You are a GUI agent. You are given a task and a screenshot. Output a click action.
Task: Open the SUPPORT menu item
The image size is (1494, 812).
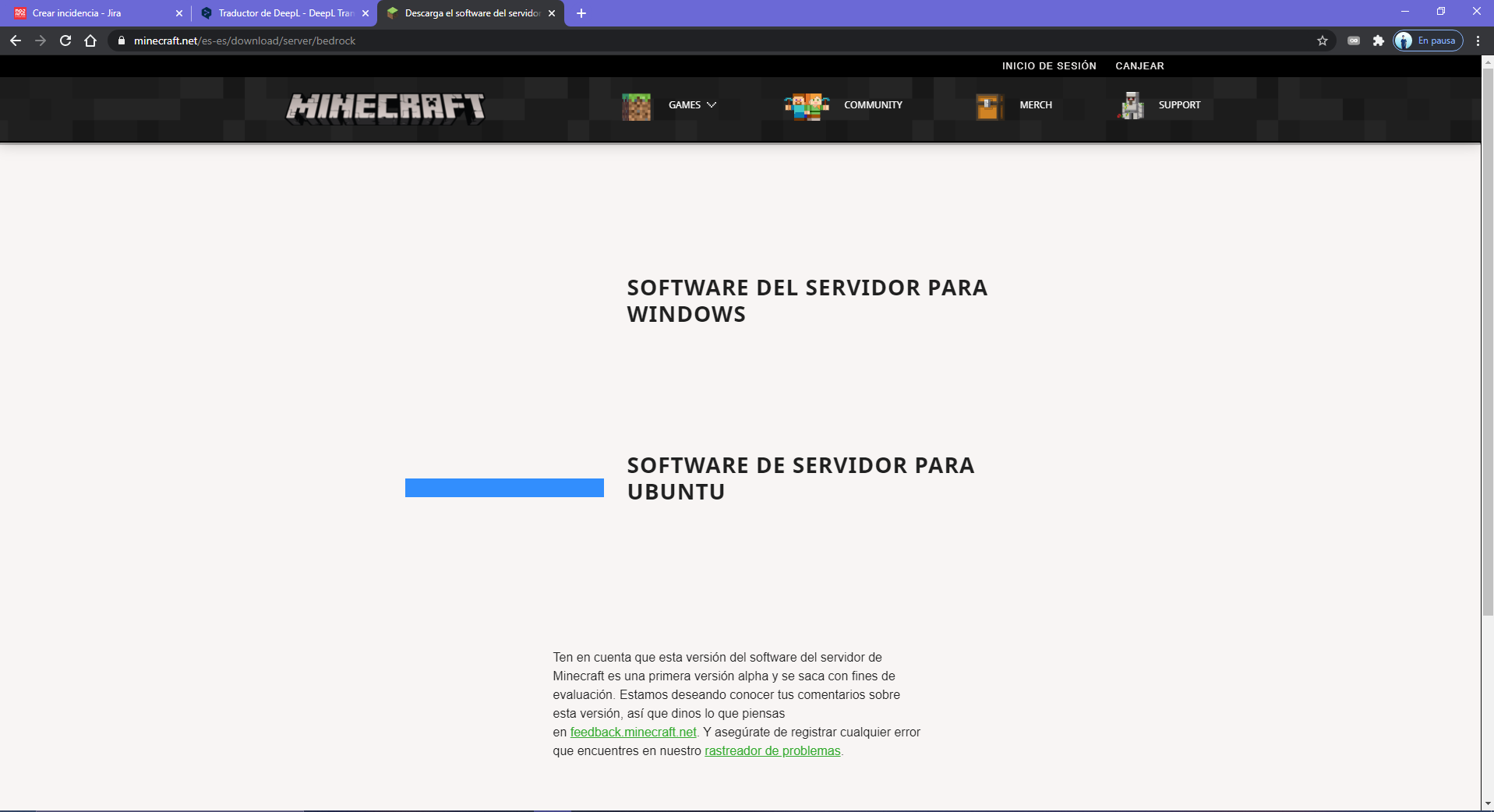coord(1179,105)
